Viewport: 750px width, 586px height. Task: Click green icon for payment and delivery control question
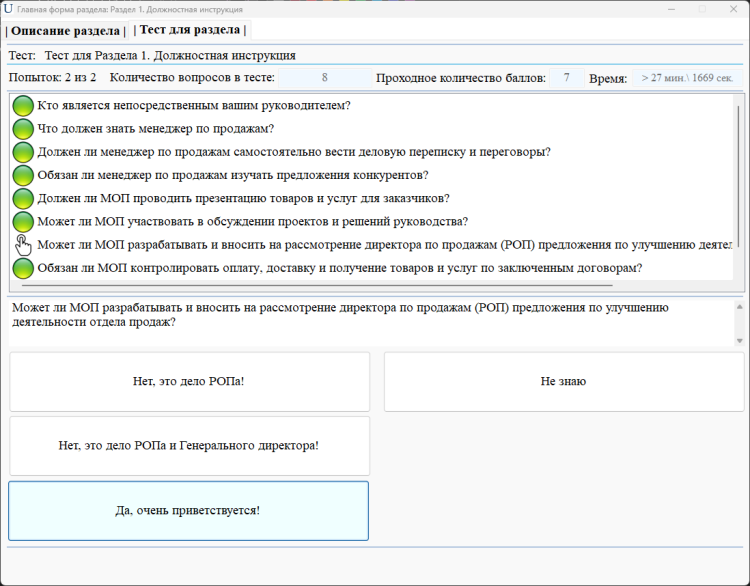point(22,268)
